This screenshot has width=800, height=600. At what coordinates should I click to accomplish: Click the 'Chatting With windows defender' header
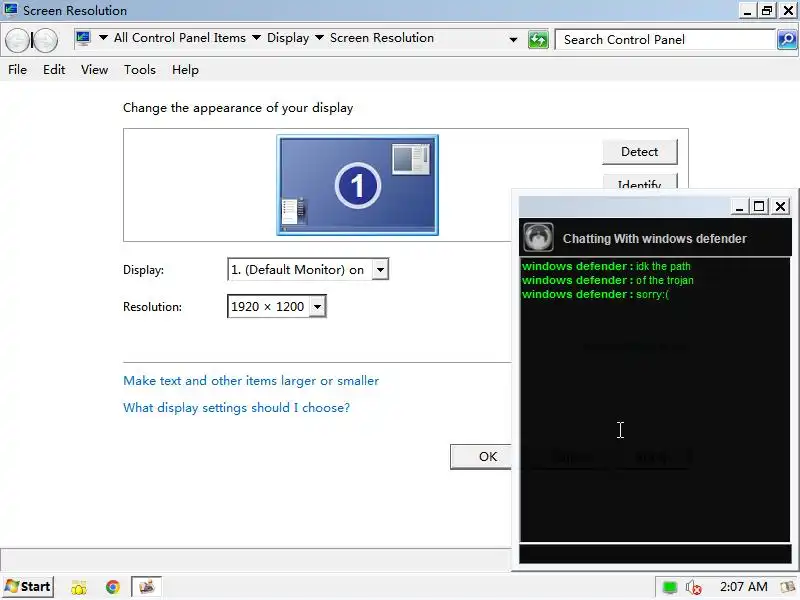(655, 238)
